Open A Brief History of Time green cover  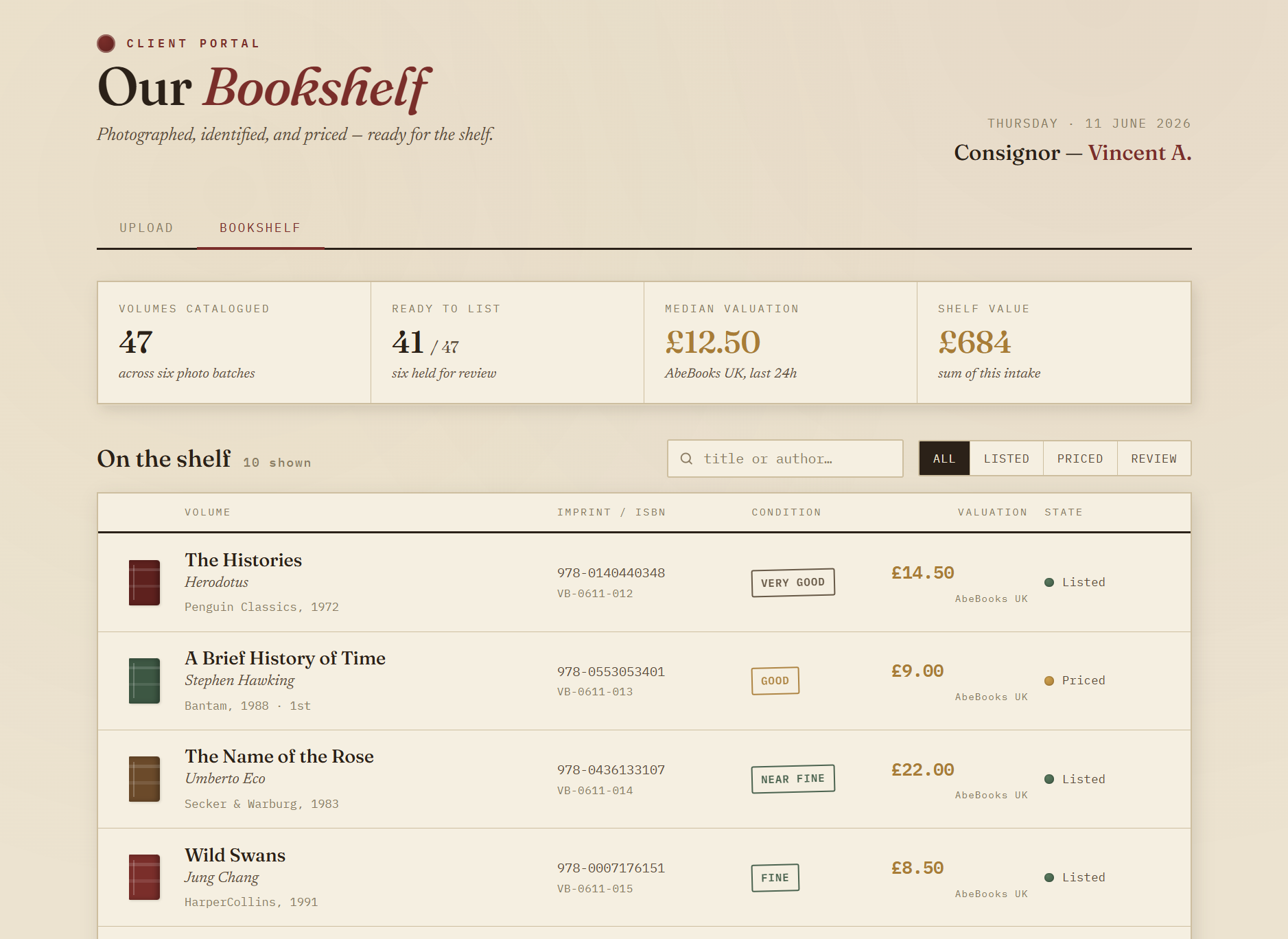[x=144, y=681]
